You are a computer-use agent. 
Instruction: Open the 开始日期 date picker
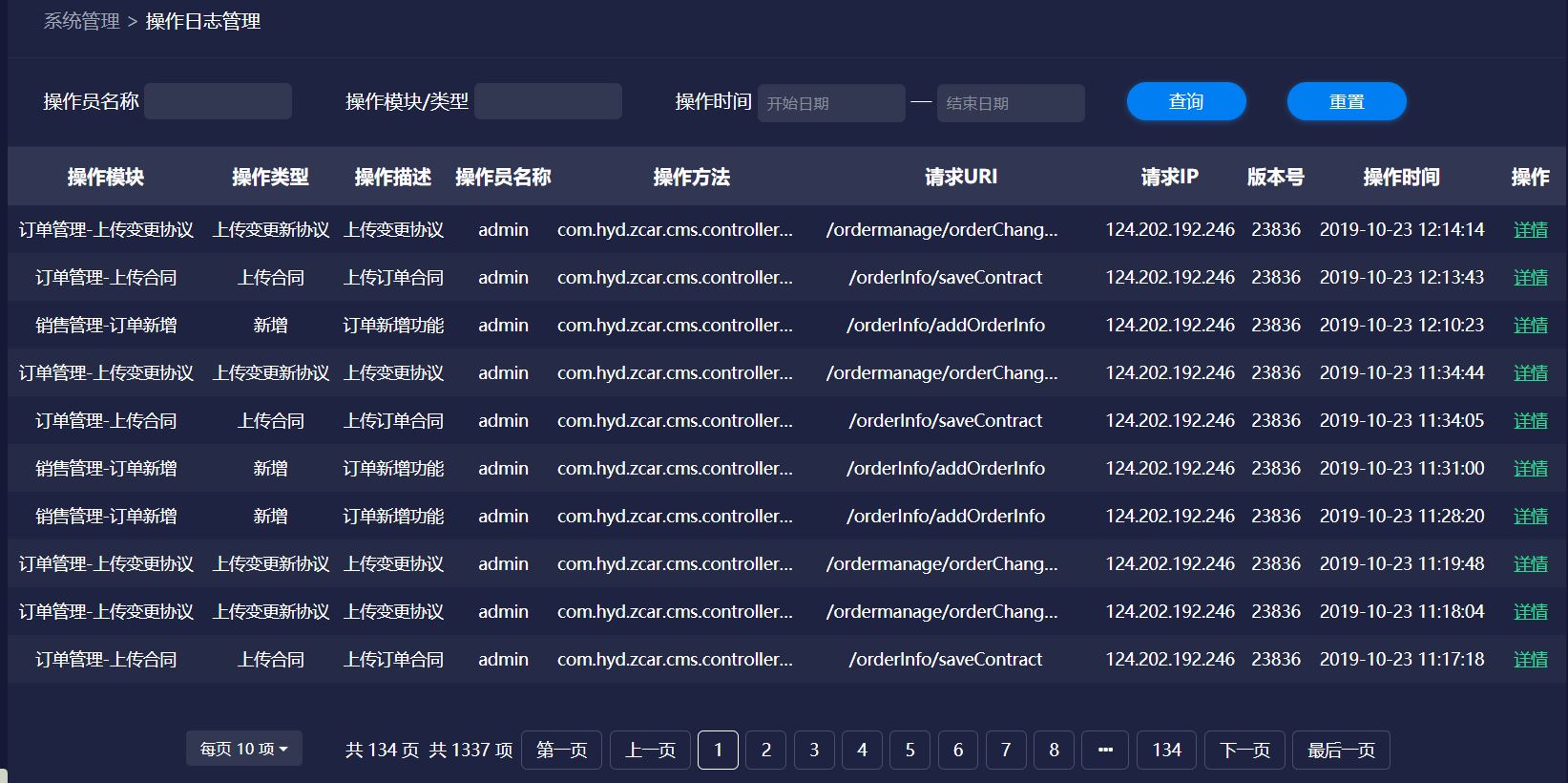point(830,103)
